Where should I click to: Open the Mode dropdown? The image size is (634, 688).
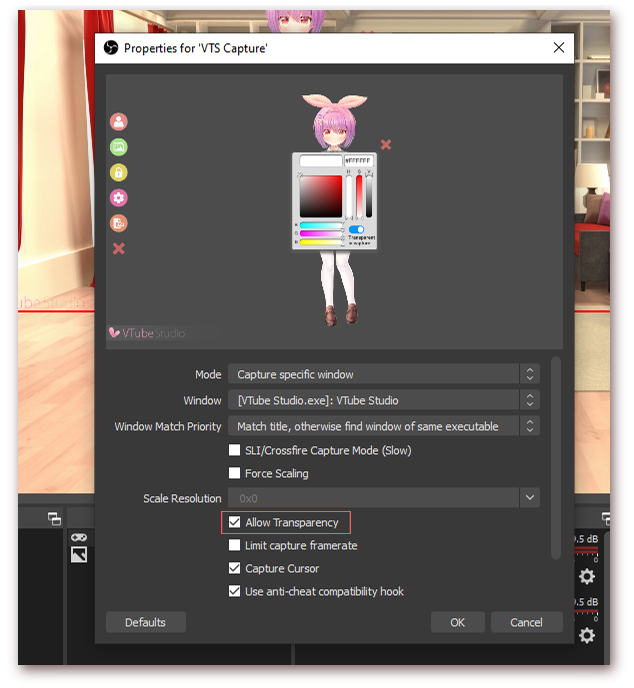(384, 374)
